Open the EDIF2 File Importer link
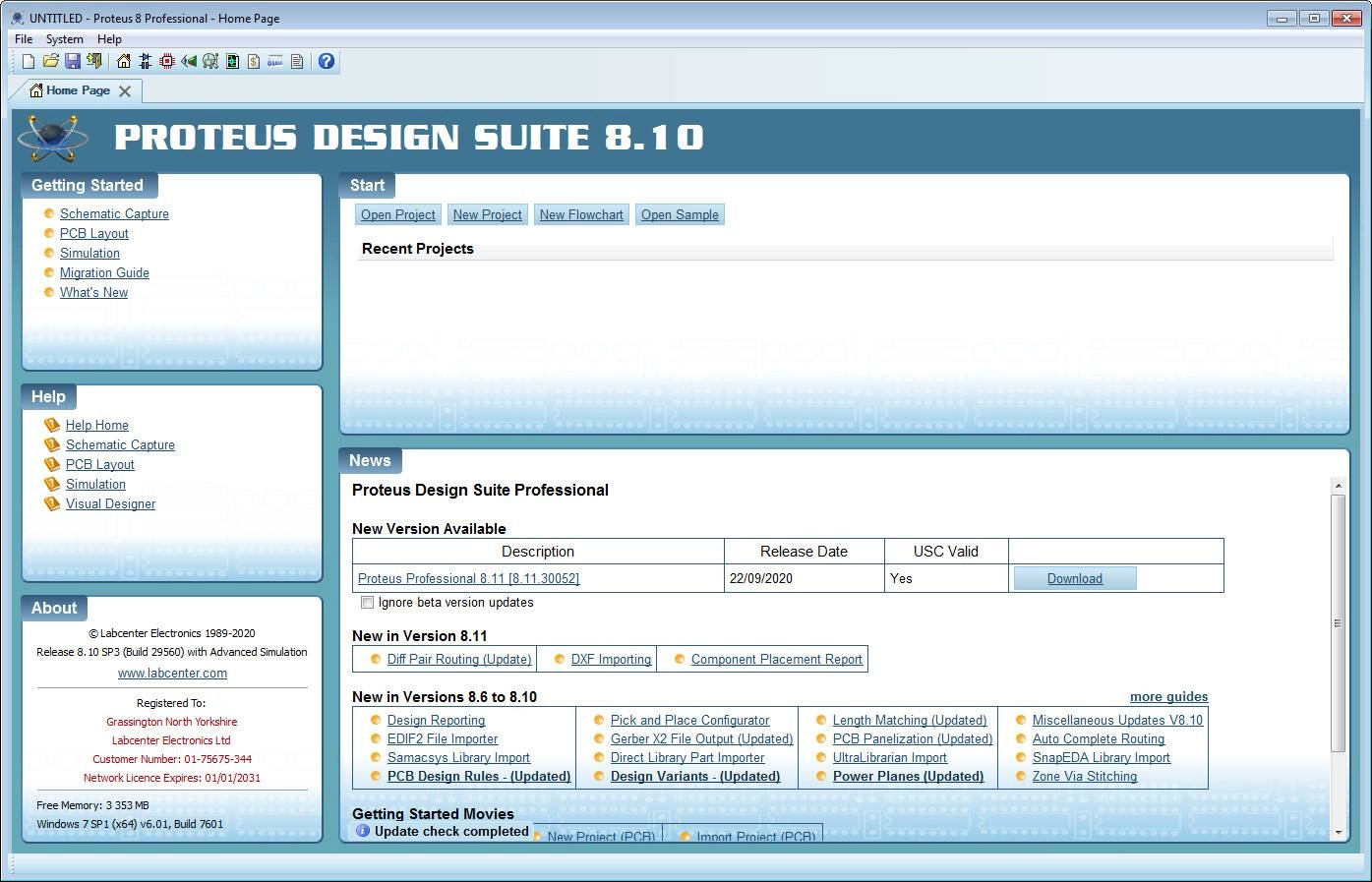The image size is (1372, 882). point(443,739)
